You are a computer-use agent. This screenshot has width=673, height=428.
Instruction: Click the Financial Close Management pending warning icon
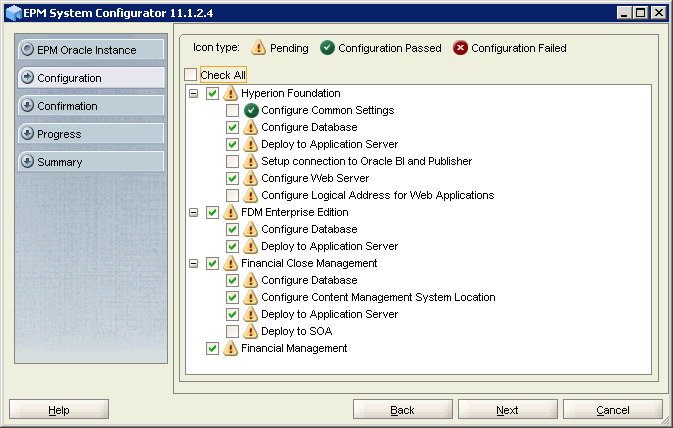(x=230, y=263)
